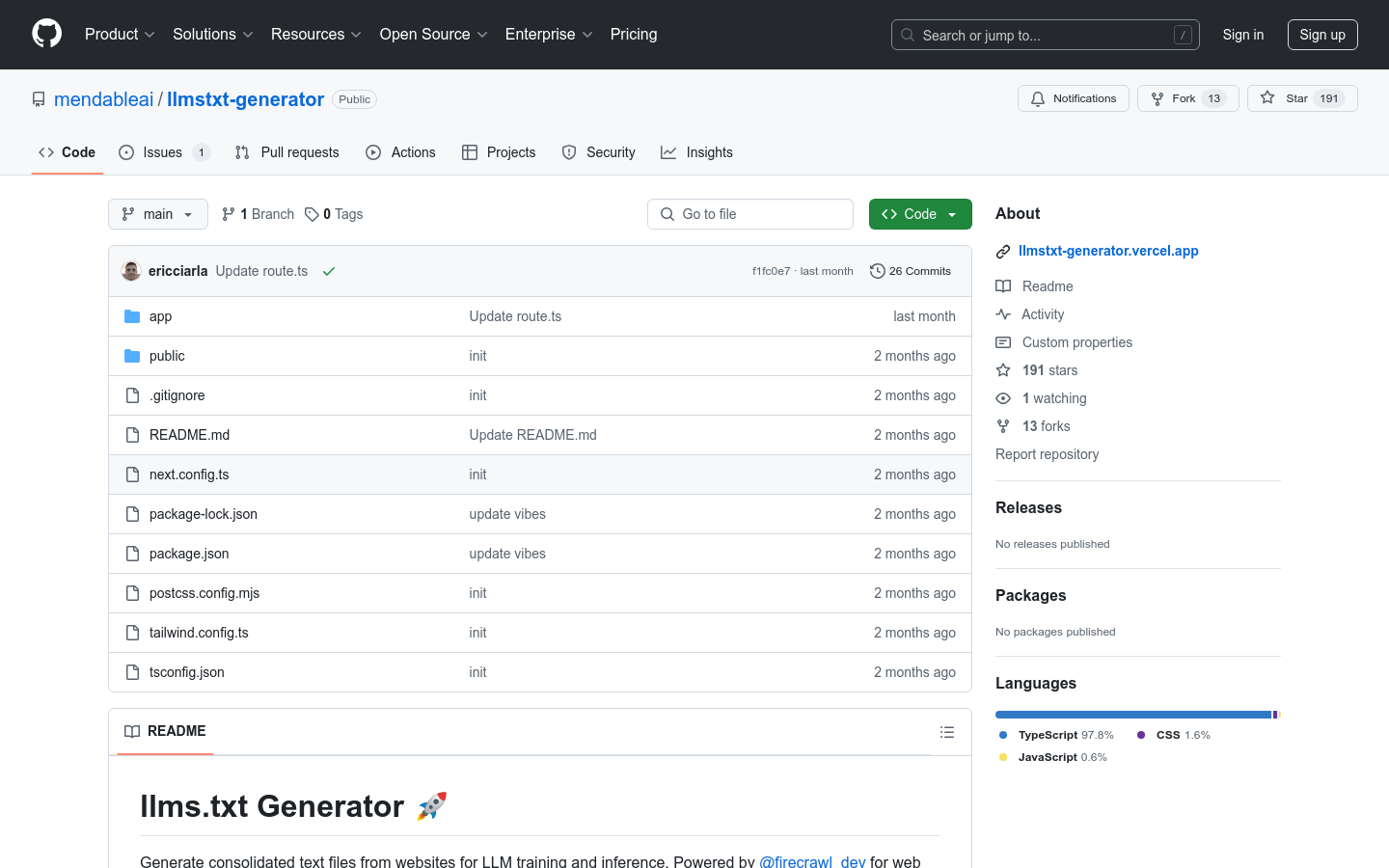1389x868 pixels.
Task: Click the Custom properties icon
Action: 1003,342
